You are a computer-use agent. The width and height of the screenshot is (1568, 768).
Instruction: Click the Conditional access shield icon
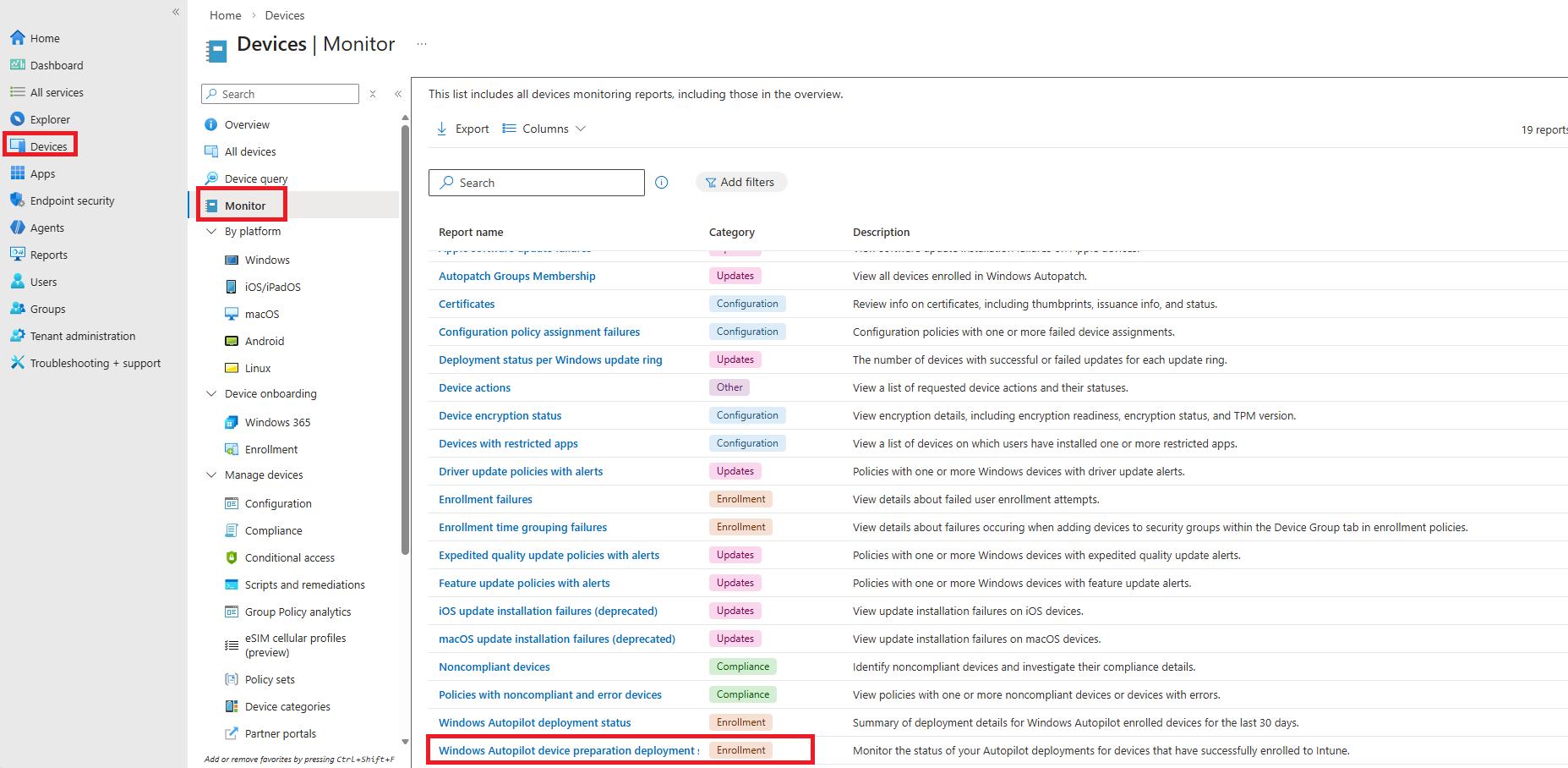(x=232, y=557)
